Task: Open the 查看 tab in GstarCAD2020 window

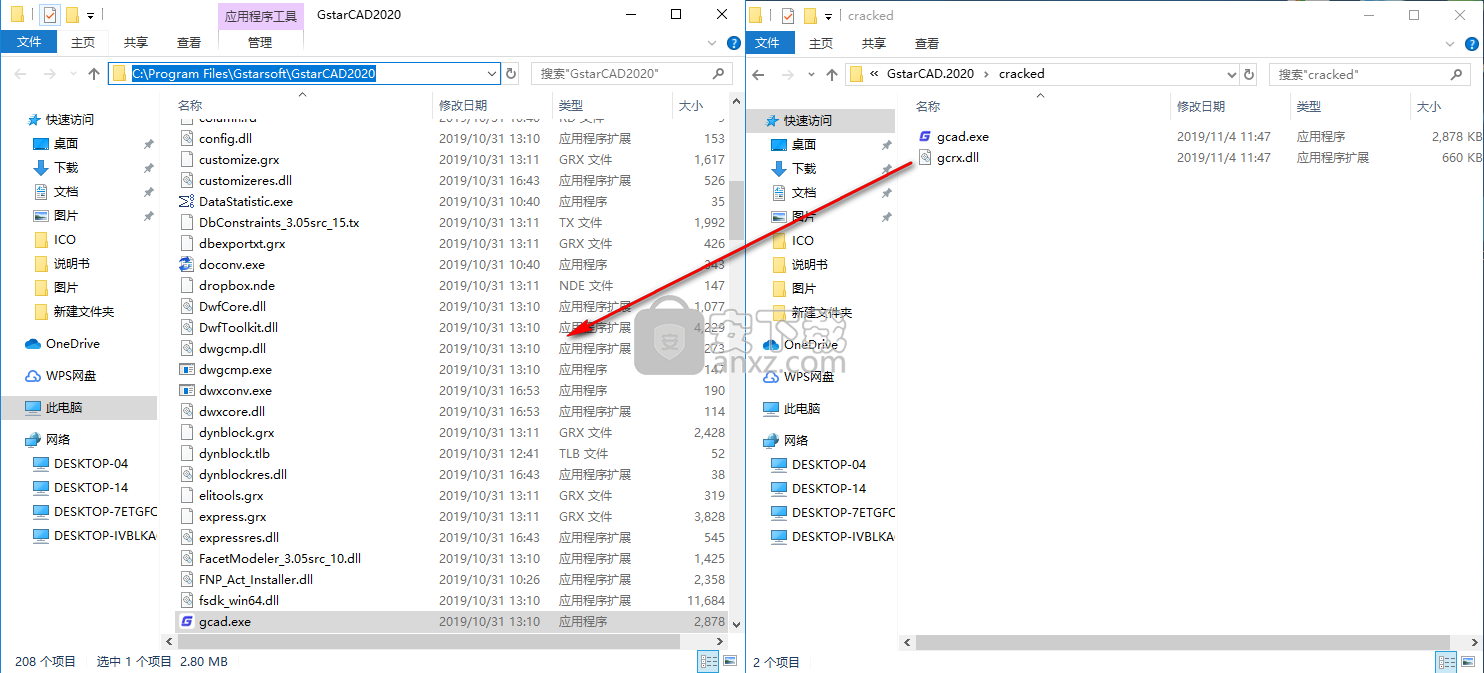Action: point(189,42)
